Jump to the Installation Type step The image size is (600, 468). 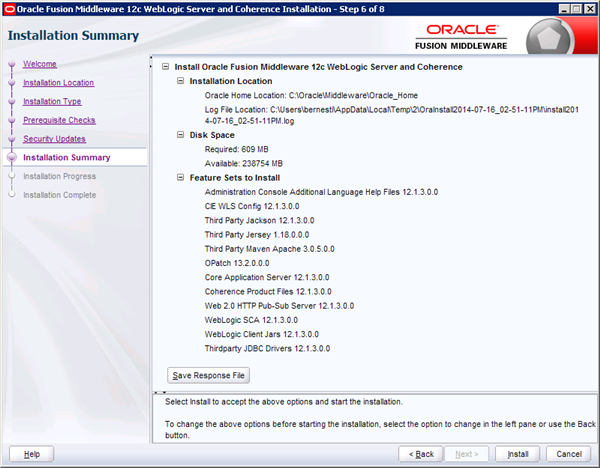pyautogui.click(x=52, y=101)
